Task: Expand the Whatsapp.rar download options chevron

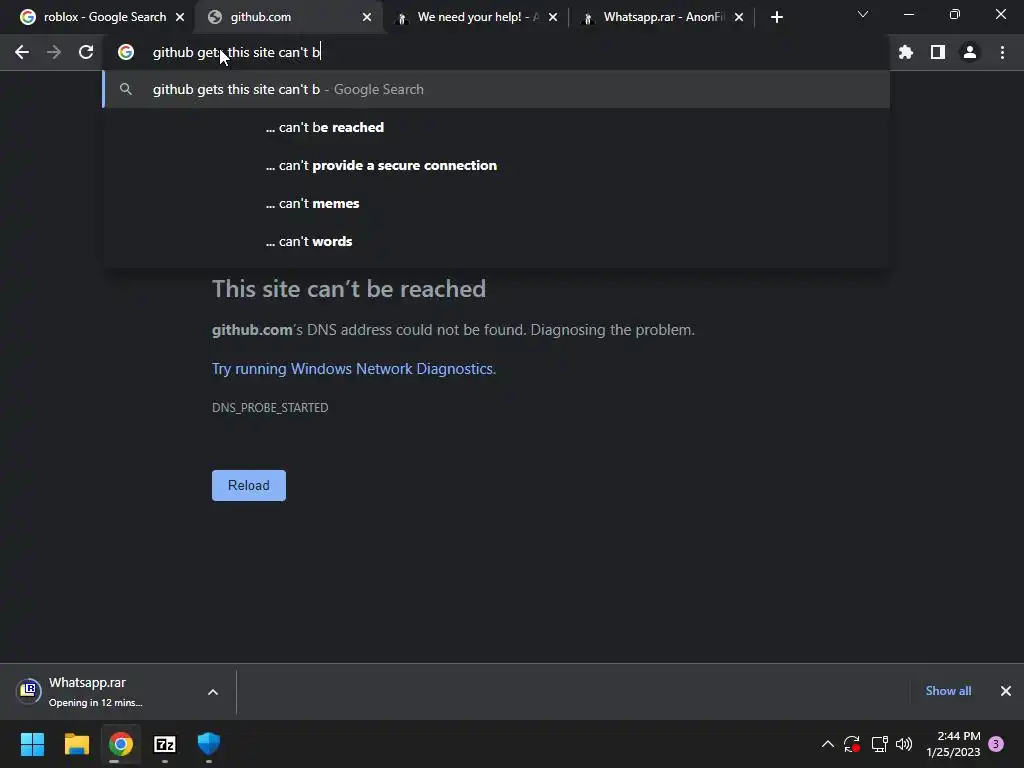Action: tap(213, 692)
